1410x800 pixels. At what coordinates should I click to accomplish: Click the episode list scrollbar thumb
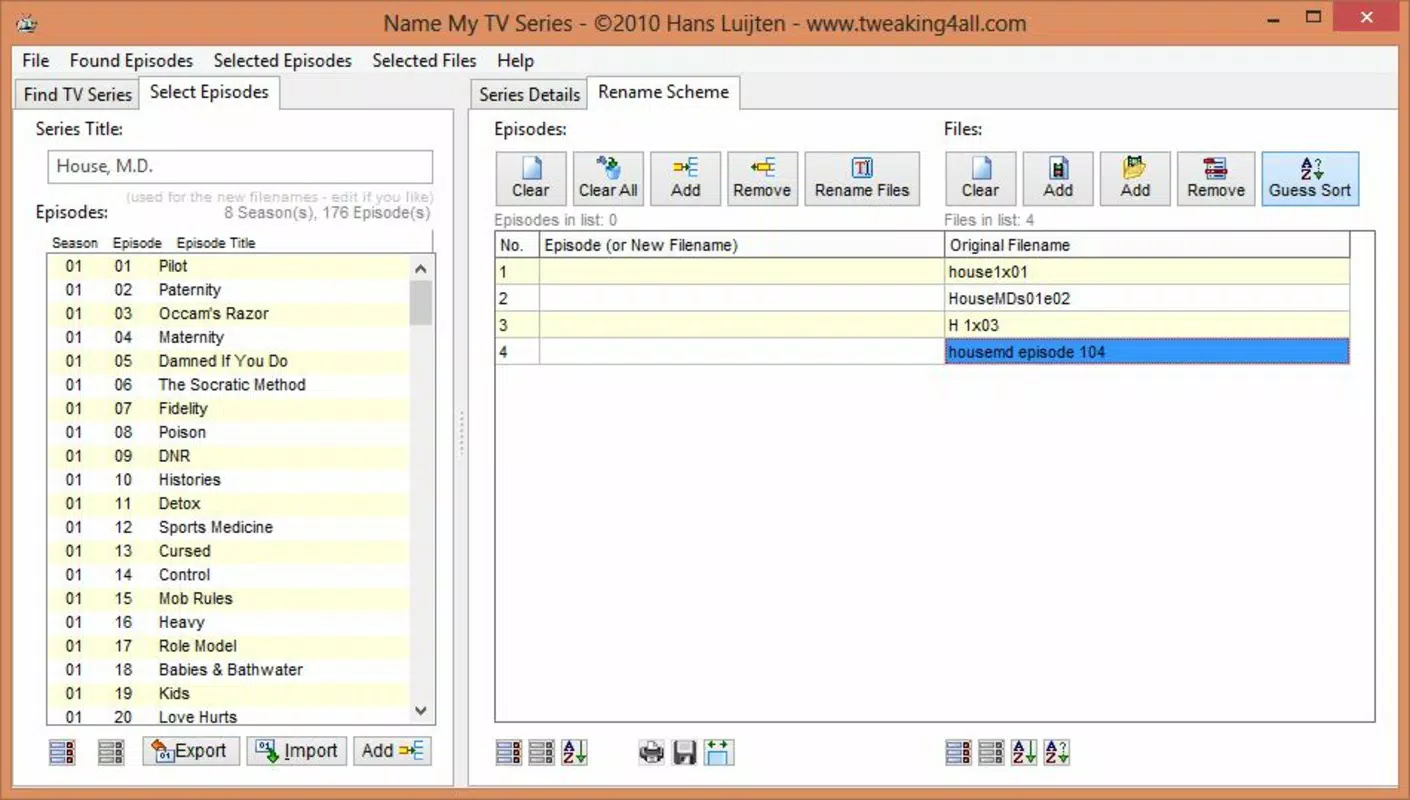point(421,303)
